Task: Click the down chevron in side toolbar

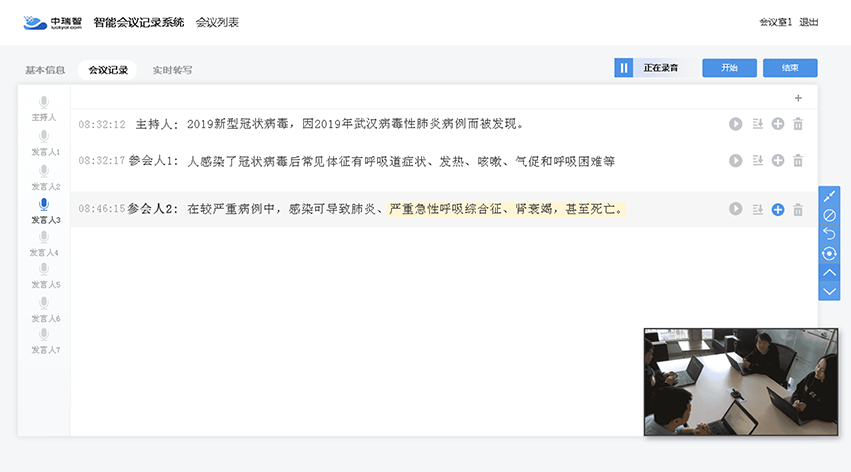Action: 829,291
